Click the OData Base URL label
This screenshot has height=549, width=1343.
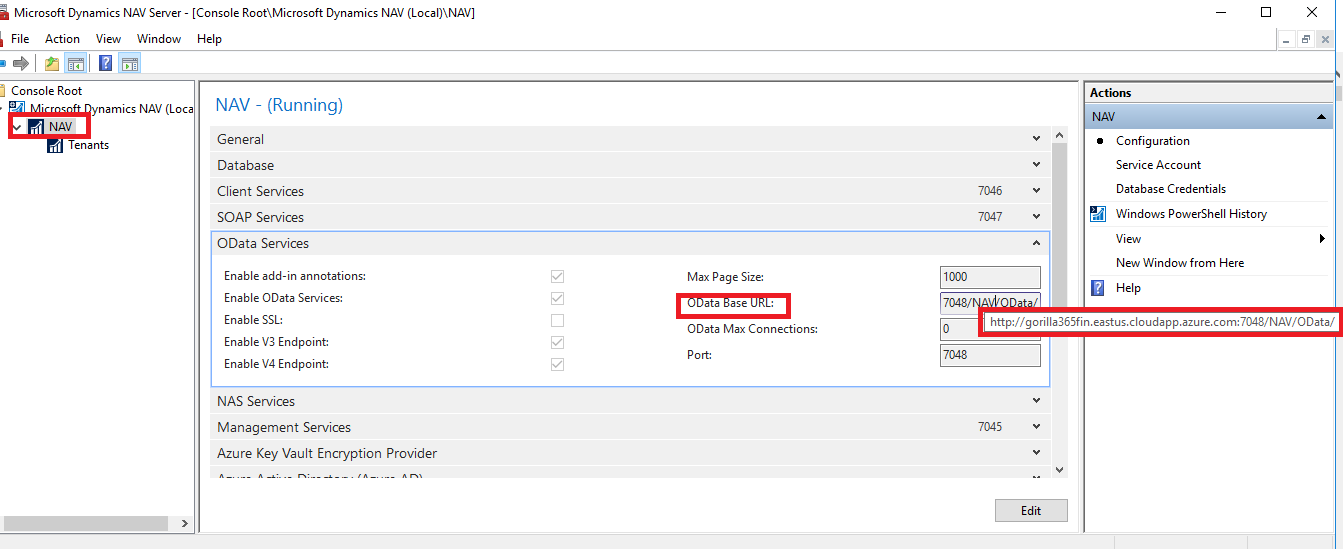click(x=730, y=303)
